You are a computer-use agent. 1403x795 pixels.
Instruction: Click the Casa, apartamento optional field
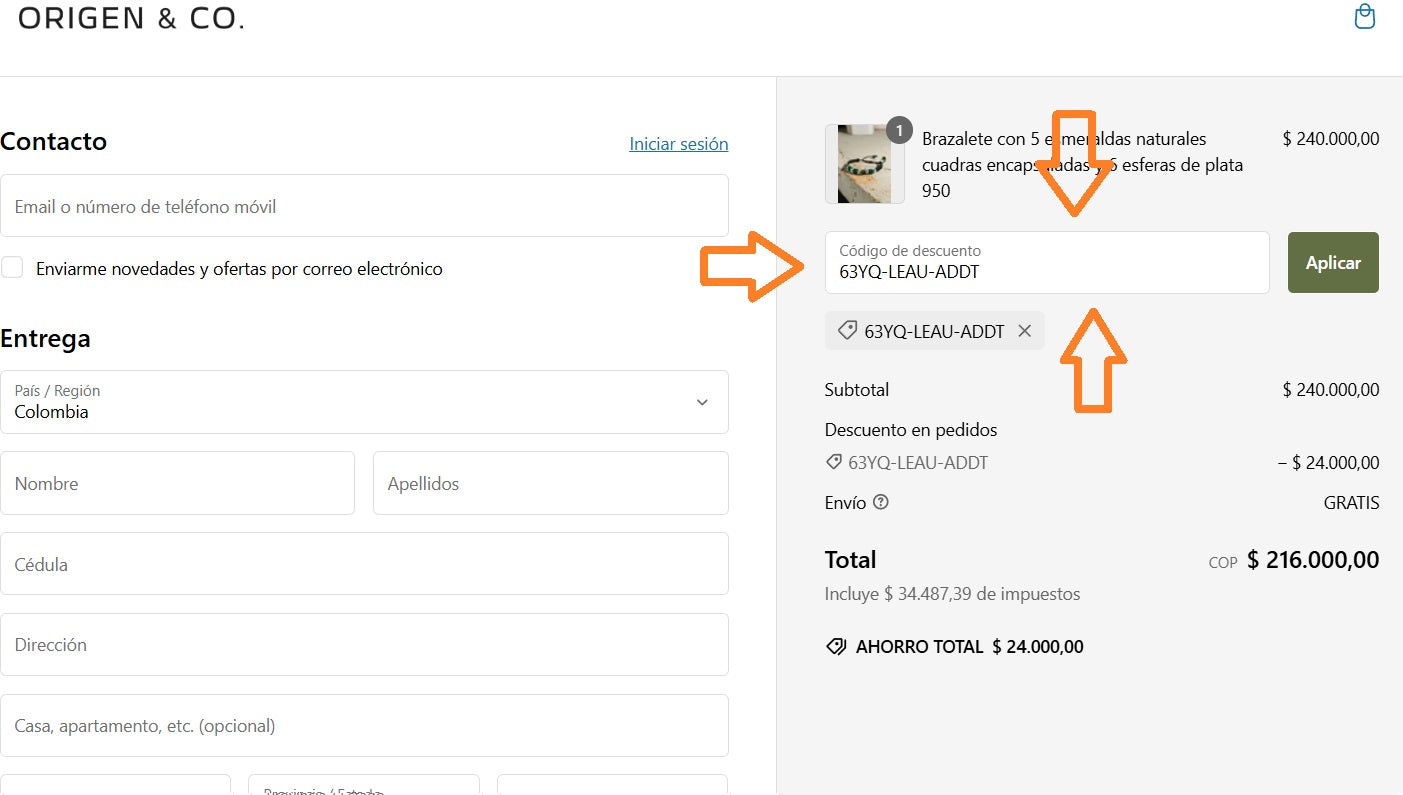pos(364,726)
